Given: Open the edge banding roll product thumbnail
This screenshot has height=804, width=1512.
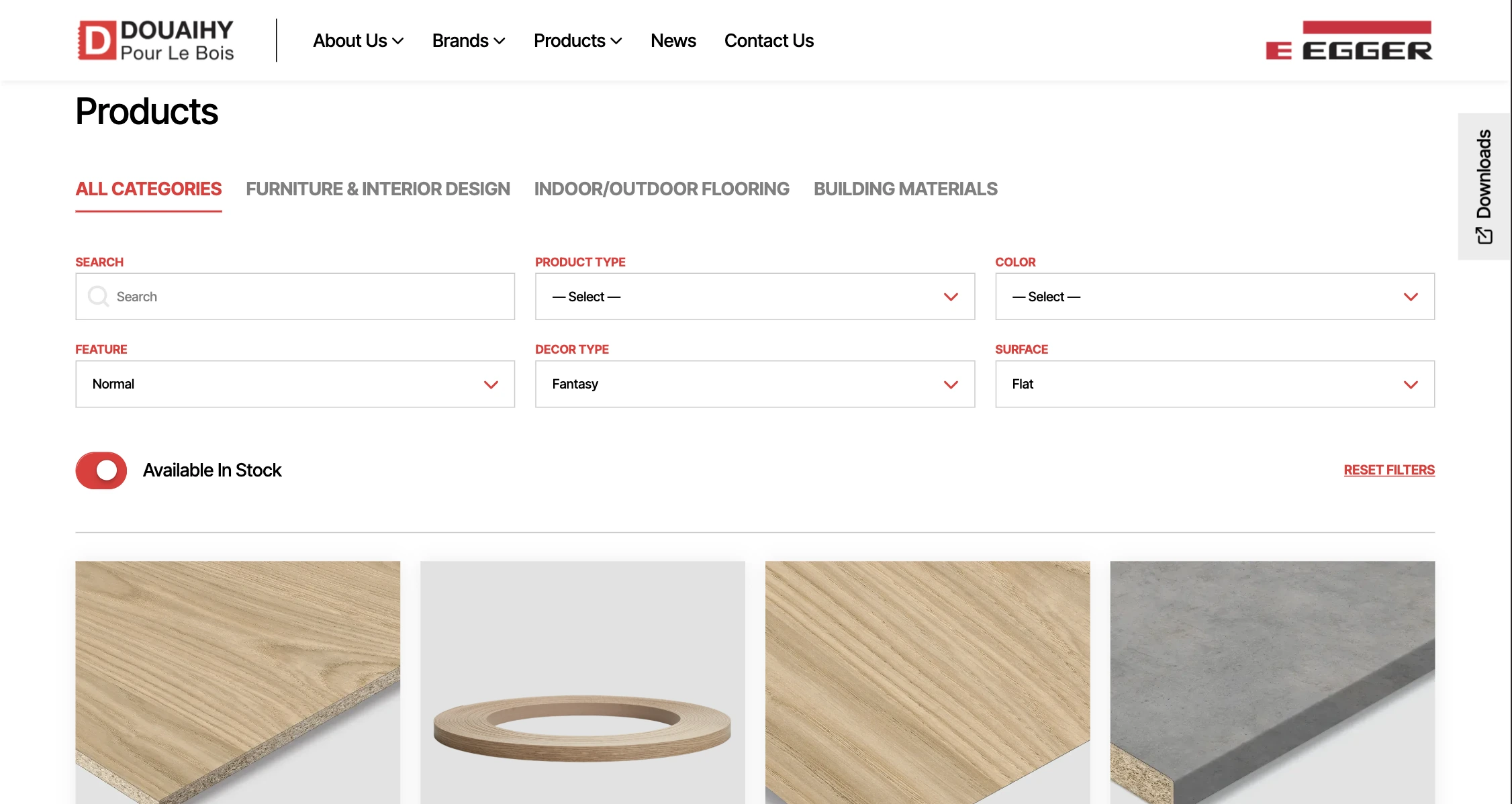Looking at the screenshot, I should pos(583,683).
